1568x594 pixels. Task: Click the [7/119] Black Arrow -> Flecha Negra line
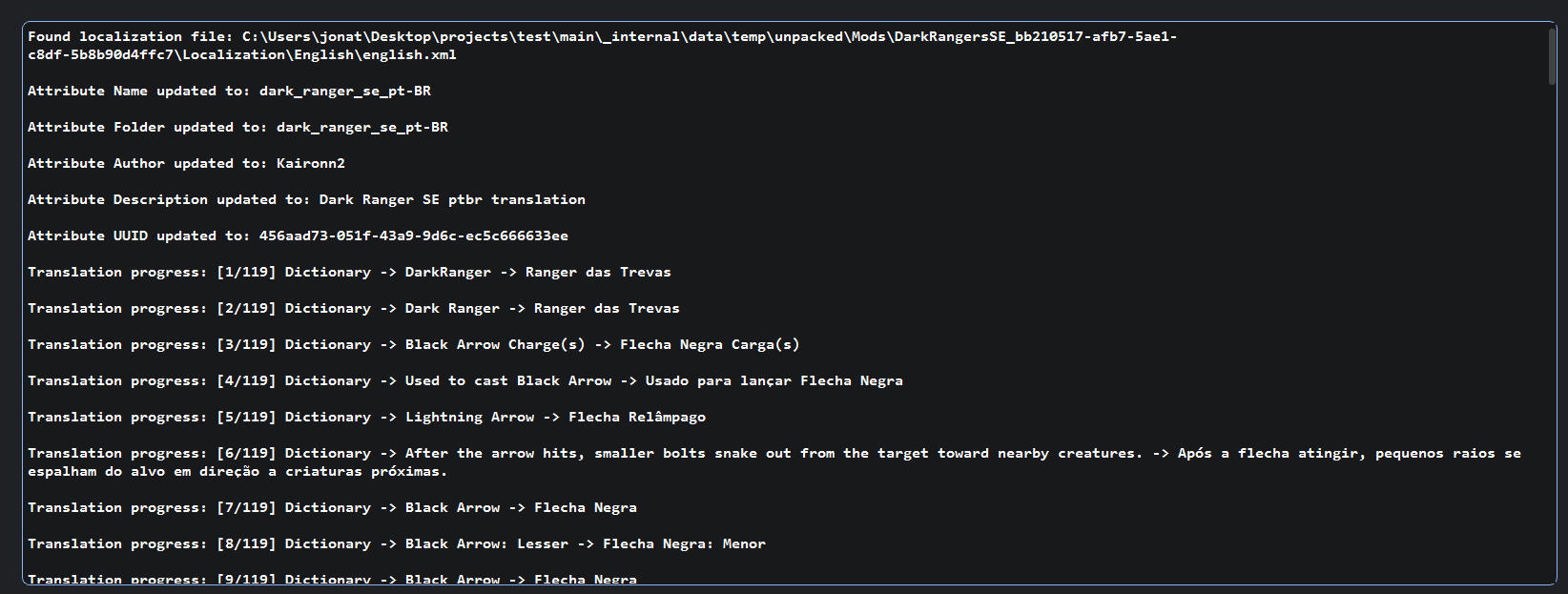click(332, 508)
